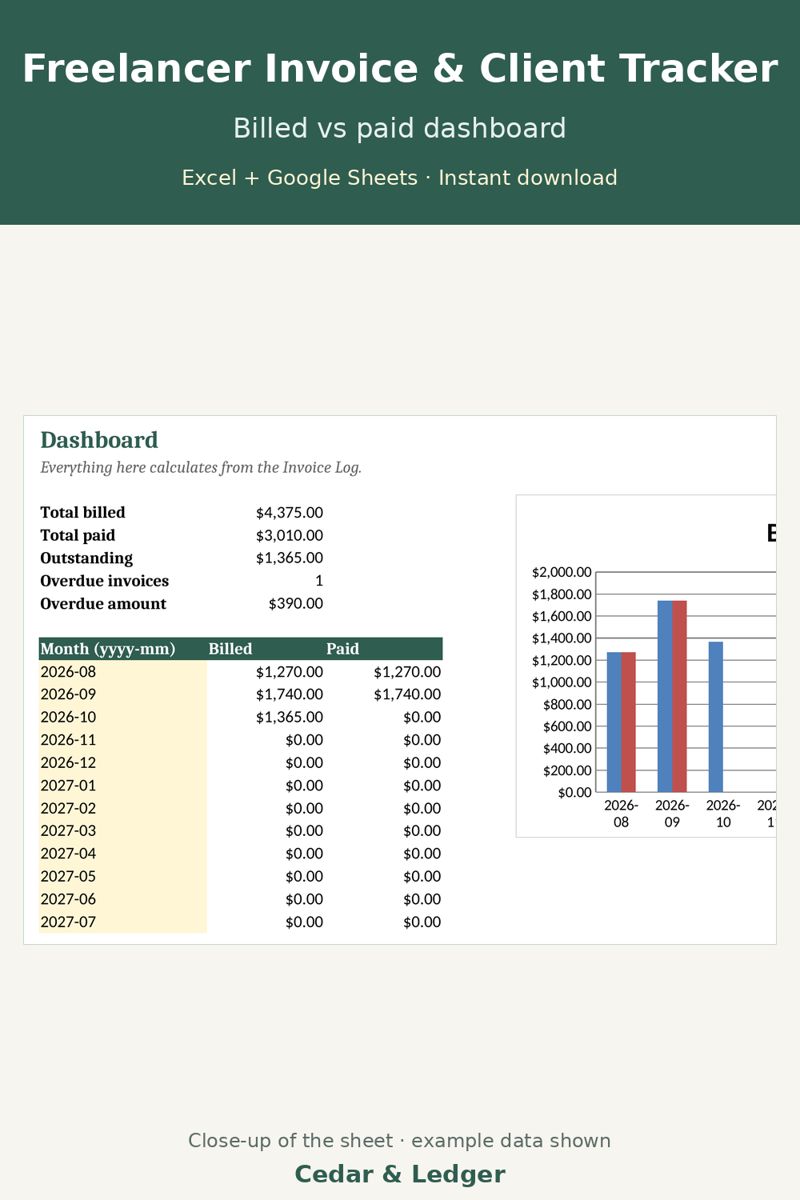Select the 2026-12 month cell

click(123, 763)
